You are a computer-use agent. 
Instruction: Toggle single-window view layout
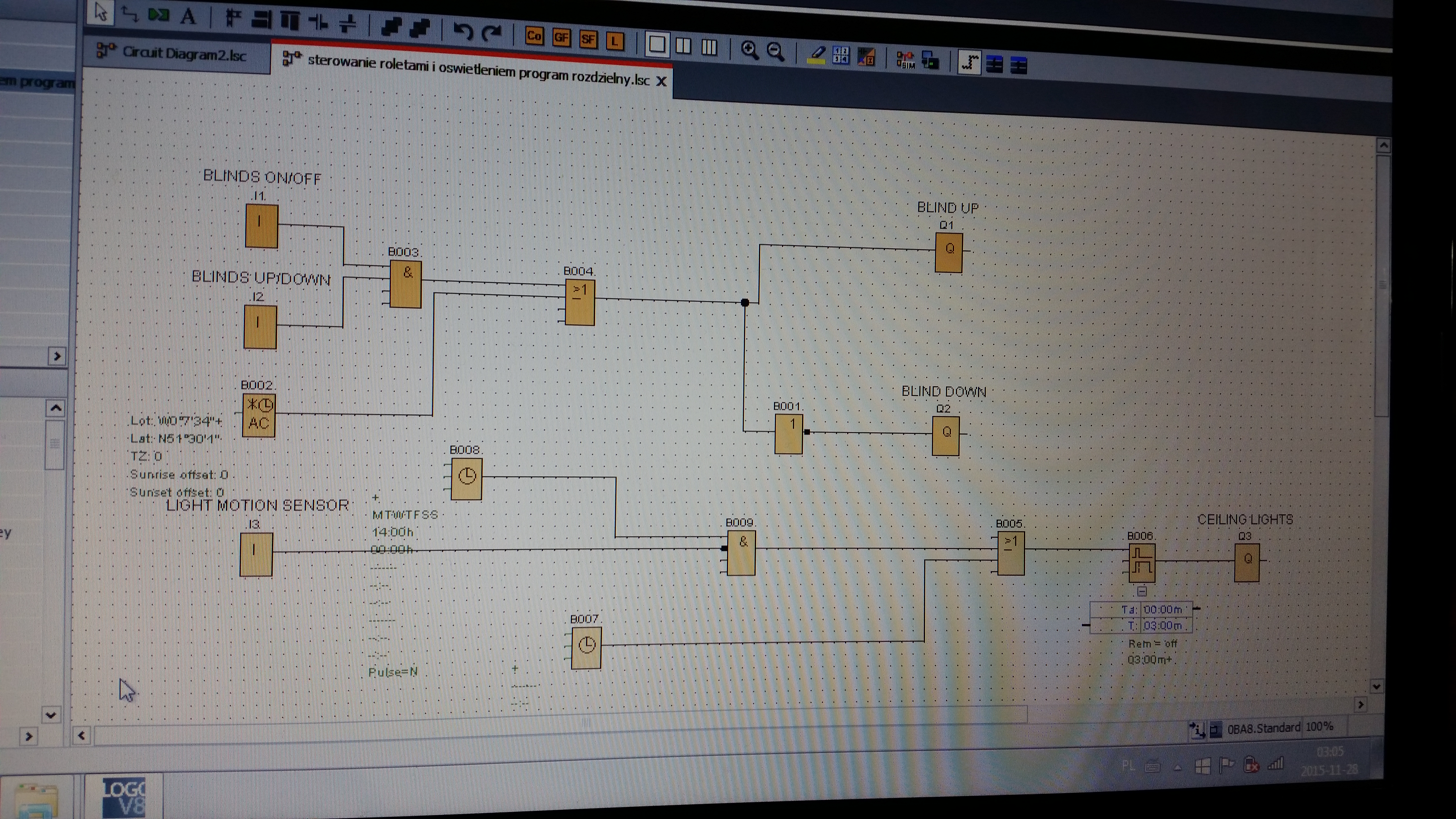coord(657,44)
